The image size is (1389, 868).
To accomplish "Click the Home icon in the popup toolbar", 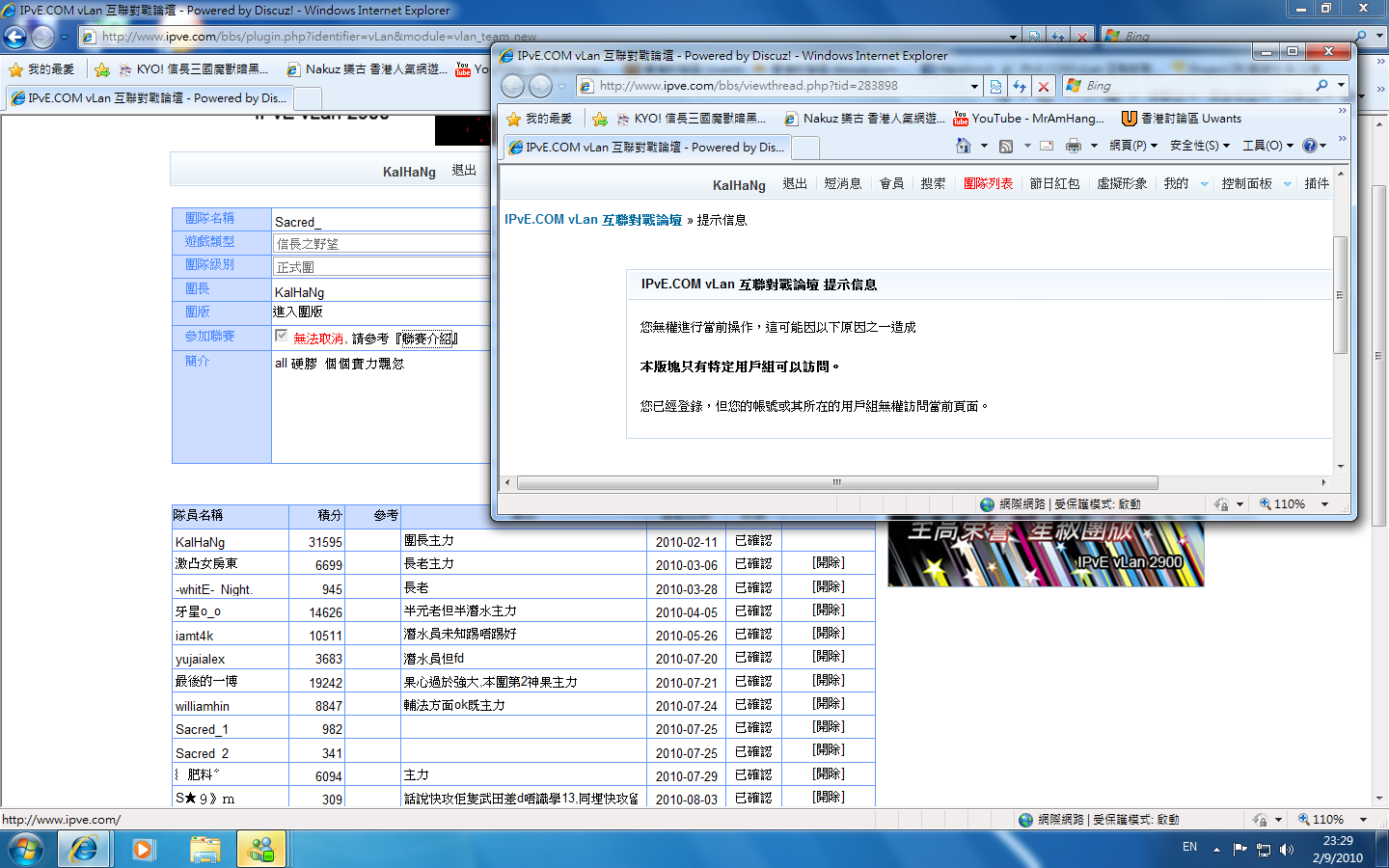I will [x=963, y=146].
